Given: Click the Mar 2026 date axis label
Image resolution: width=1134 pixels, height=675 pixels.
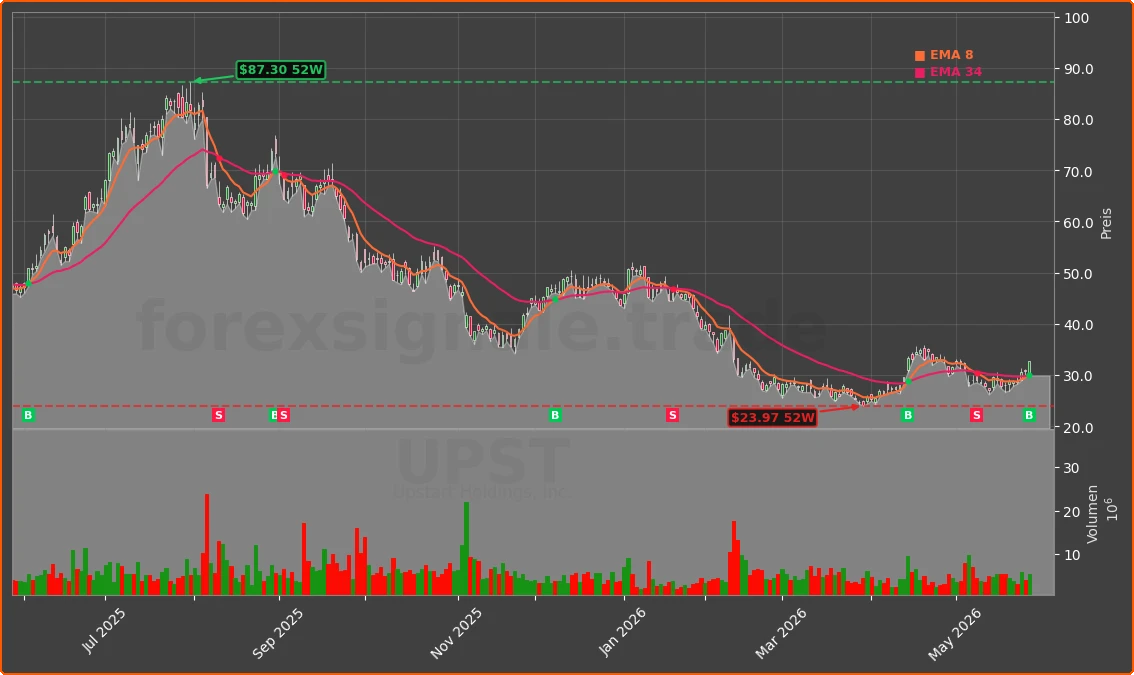Looking at the screenshot, I should pos(780,634).
